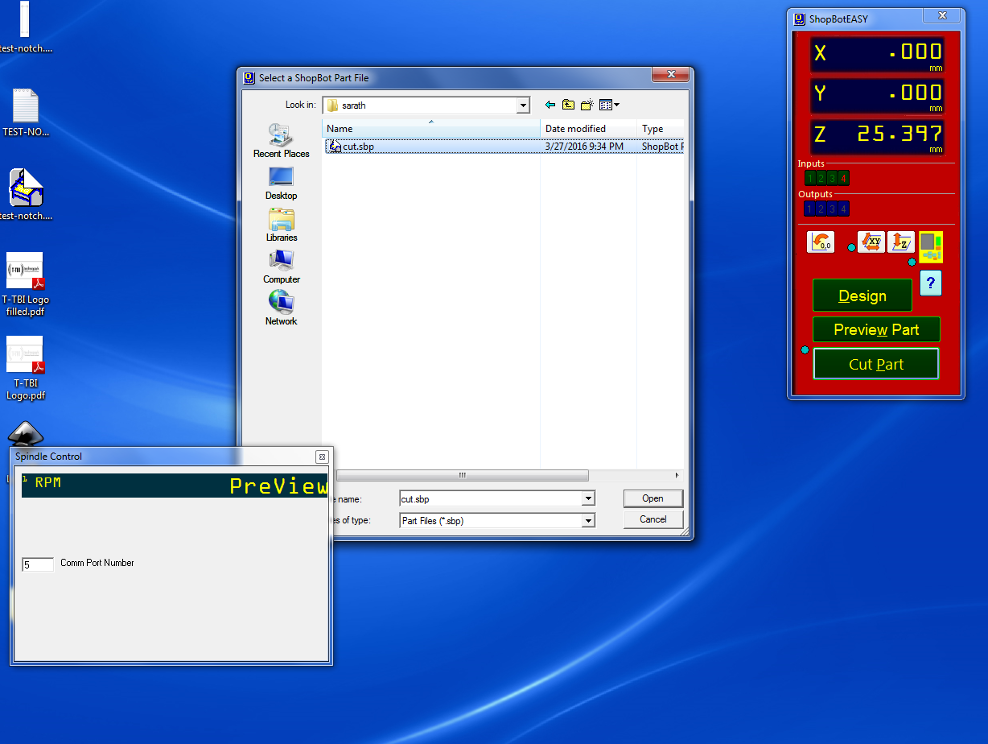Expand the Look in folder dropdown
The width and height of the screenshot is (988, 744).
523,105
